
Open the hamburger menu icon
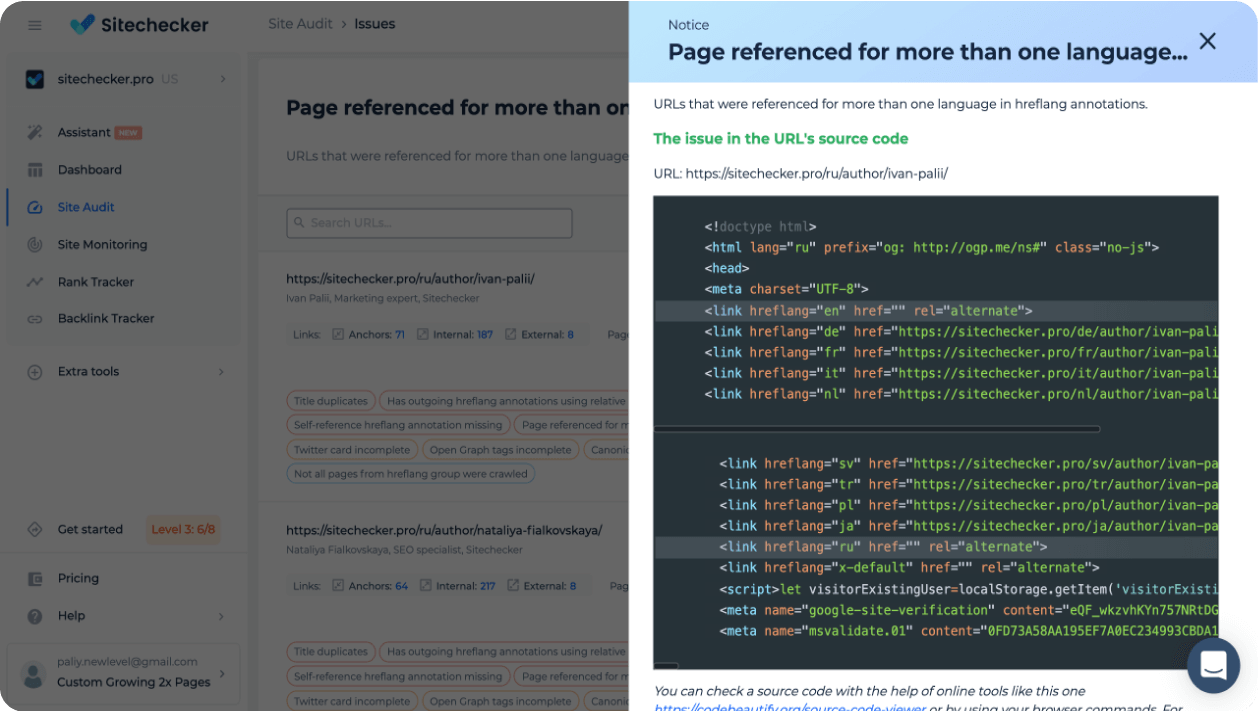(35, 25)
